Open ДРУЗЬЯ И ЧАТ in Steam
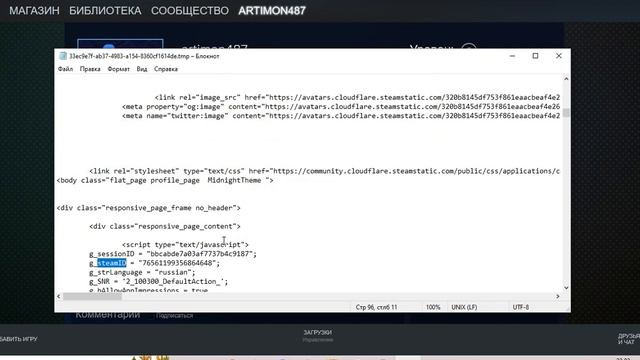Image resolution: width=640 pixels, height=360 pixels. [x=629, y=339]
